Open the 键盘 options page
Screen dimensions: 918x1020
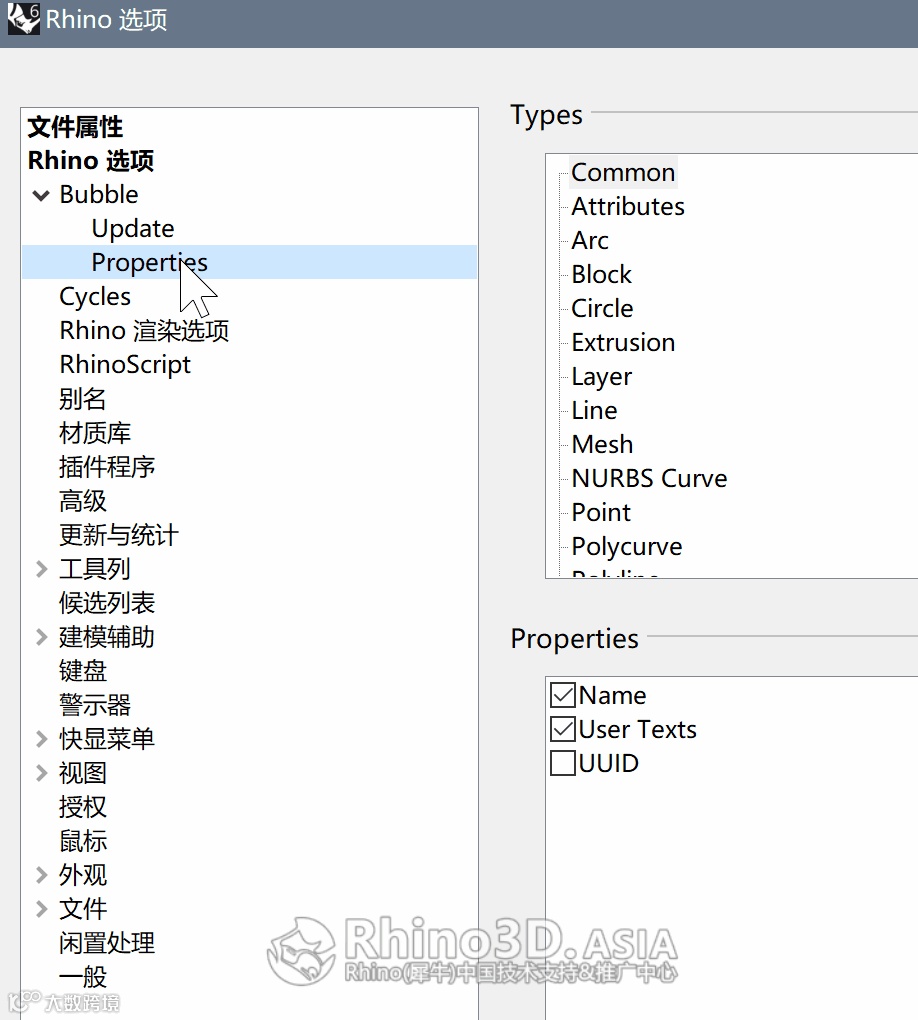(82, 671)
